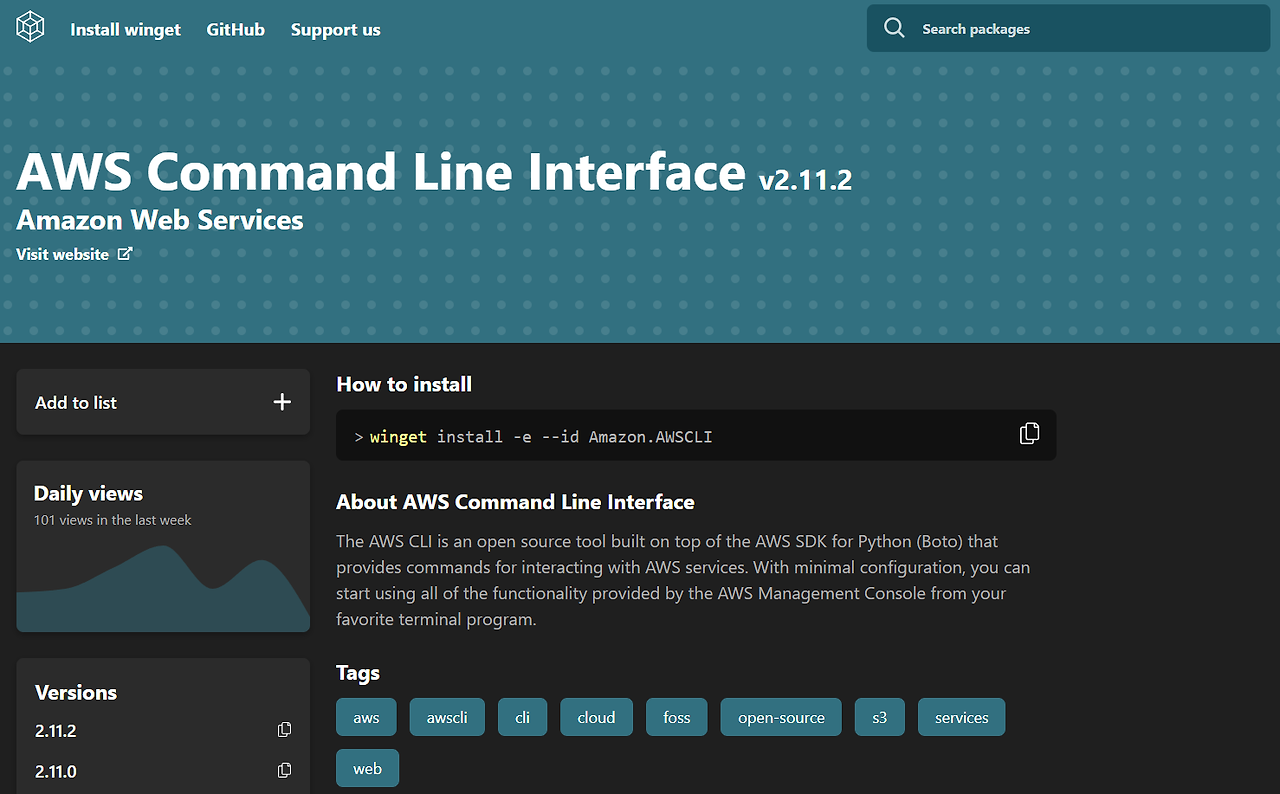Open Support us nav link
This screenshot has height=794, width=1280.
[x=336, y=30]
